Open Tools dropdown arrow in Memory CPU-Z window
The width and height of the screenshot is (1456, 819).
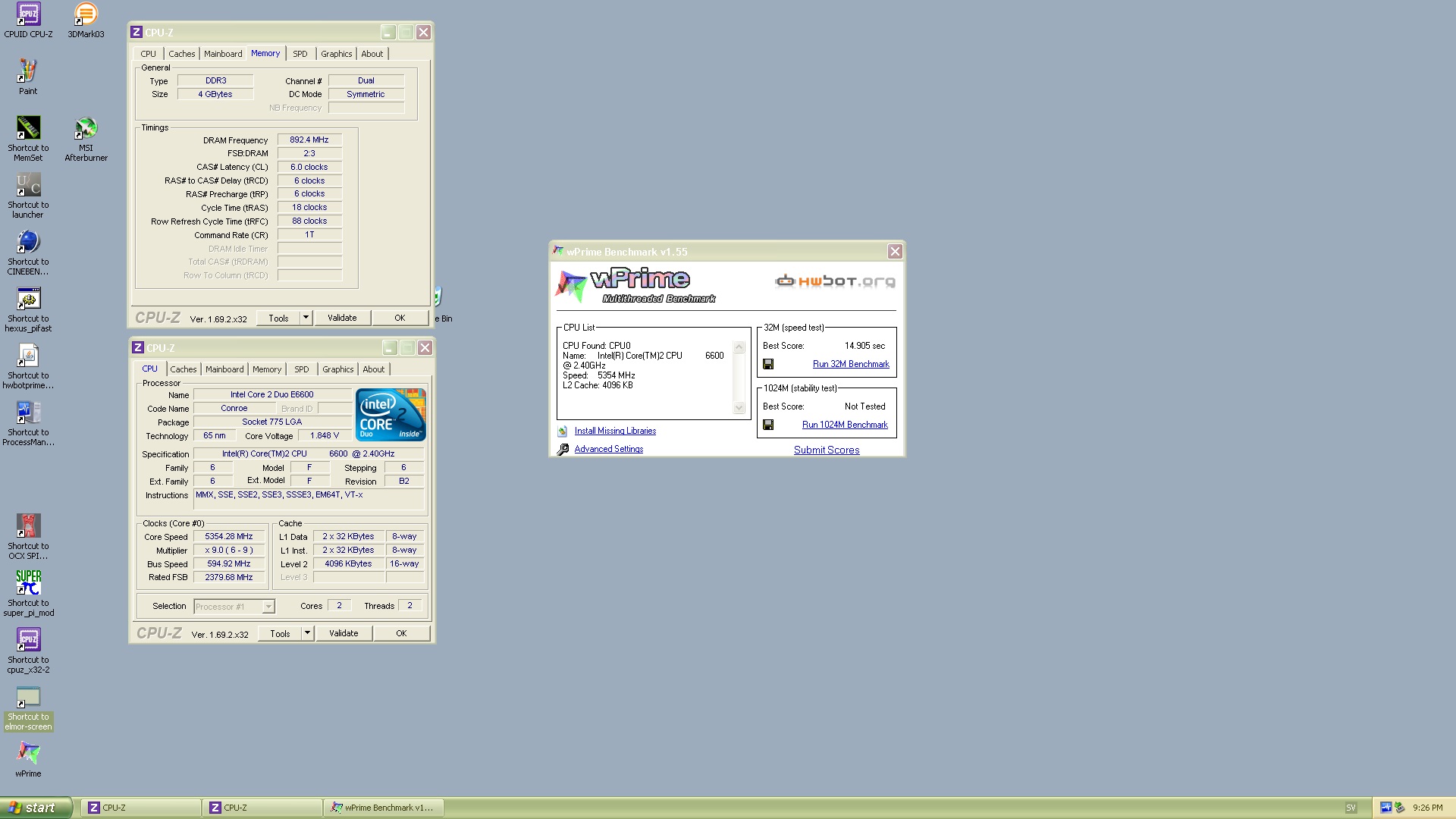(306, 318)
